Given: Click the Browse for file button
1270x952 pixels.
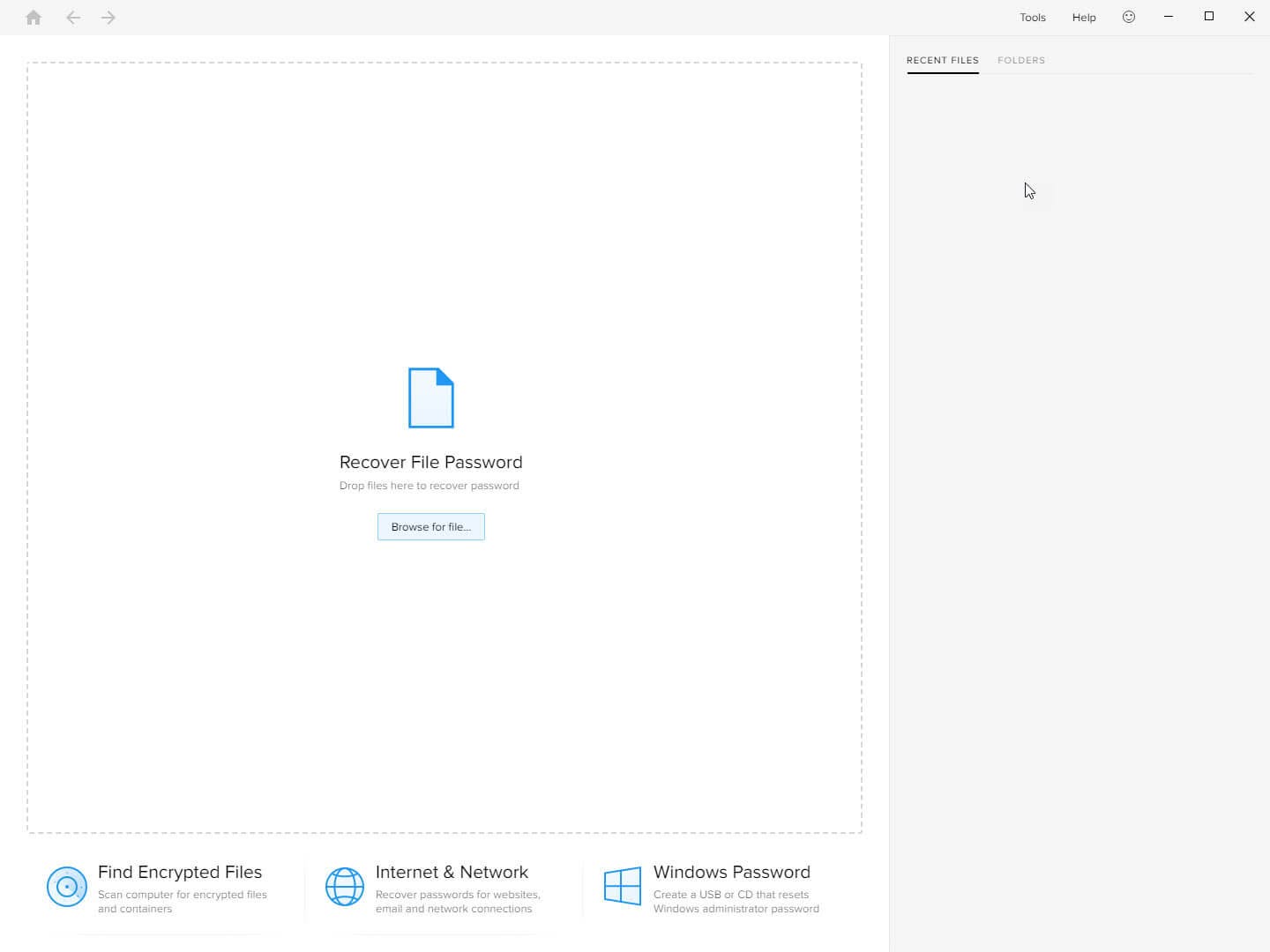Looking at the screenshot, I should [431, 527].
